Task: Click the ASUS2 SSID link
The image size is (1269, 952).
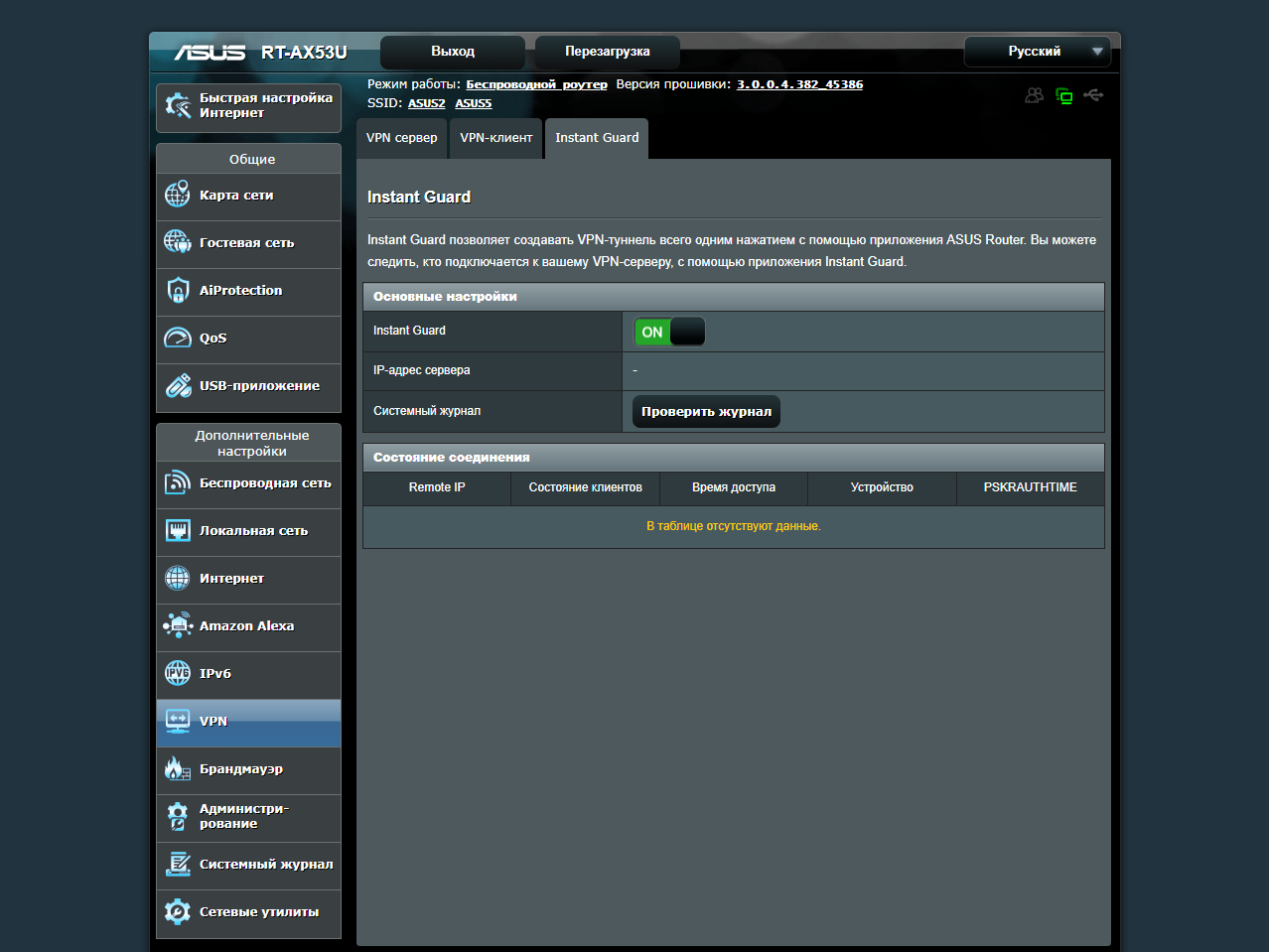Action: (x=426, y=103)
